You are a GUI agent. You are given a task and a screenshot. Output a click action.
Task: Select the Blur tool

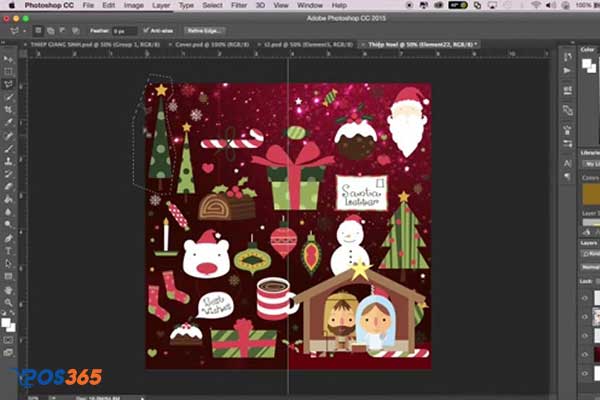8,212
